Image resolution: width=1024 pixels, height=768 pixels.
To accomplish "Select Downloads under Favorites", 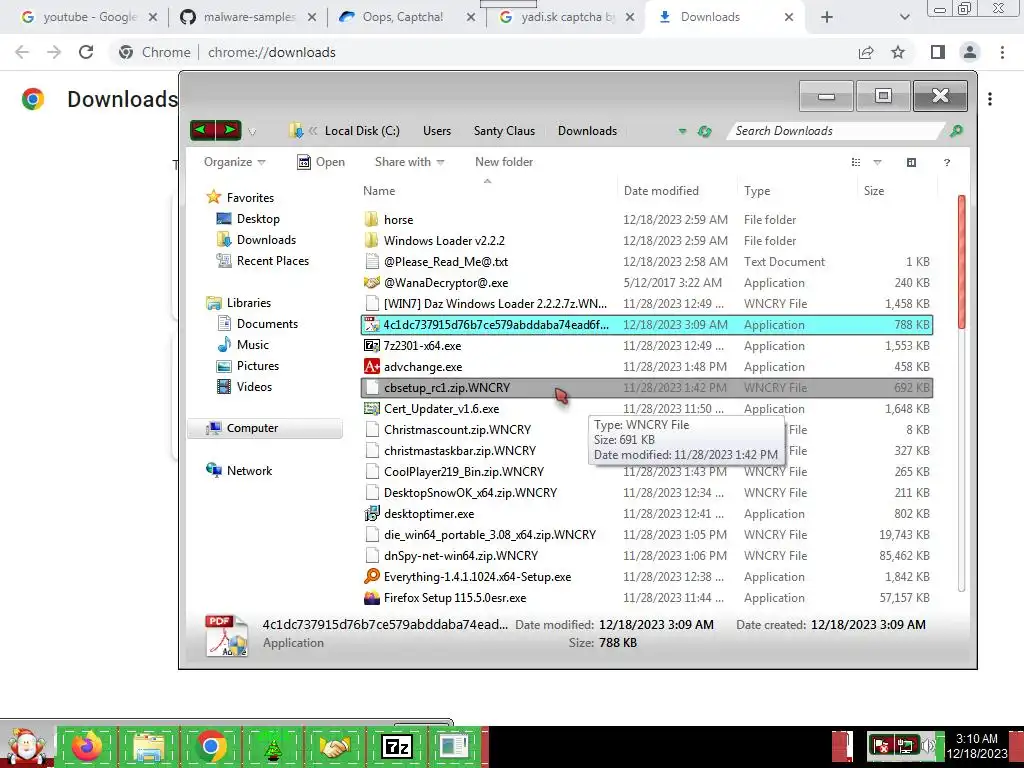I will (255, 240).
